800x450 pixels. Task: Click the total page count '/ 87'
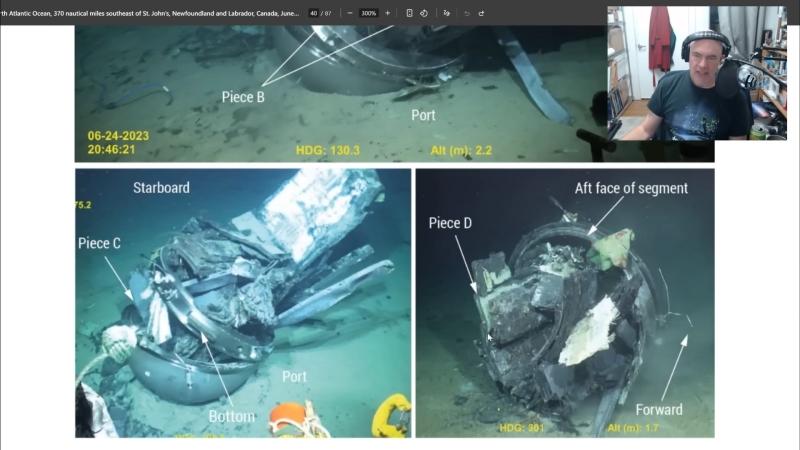[x=326, y=13]
